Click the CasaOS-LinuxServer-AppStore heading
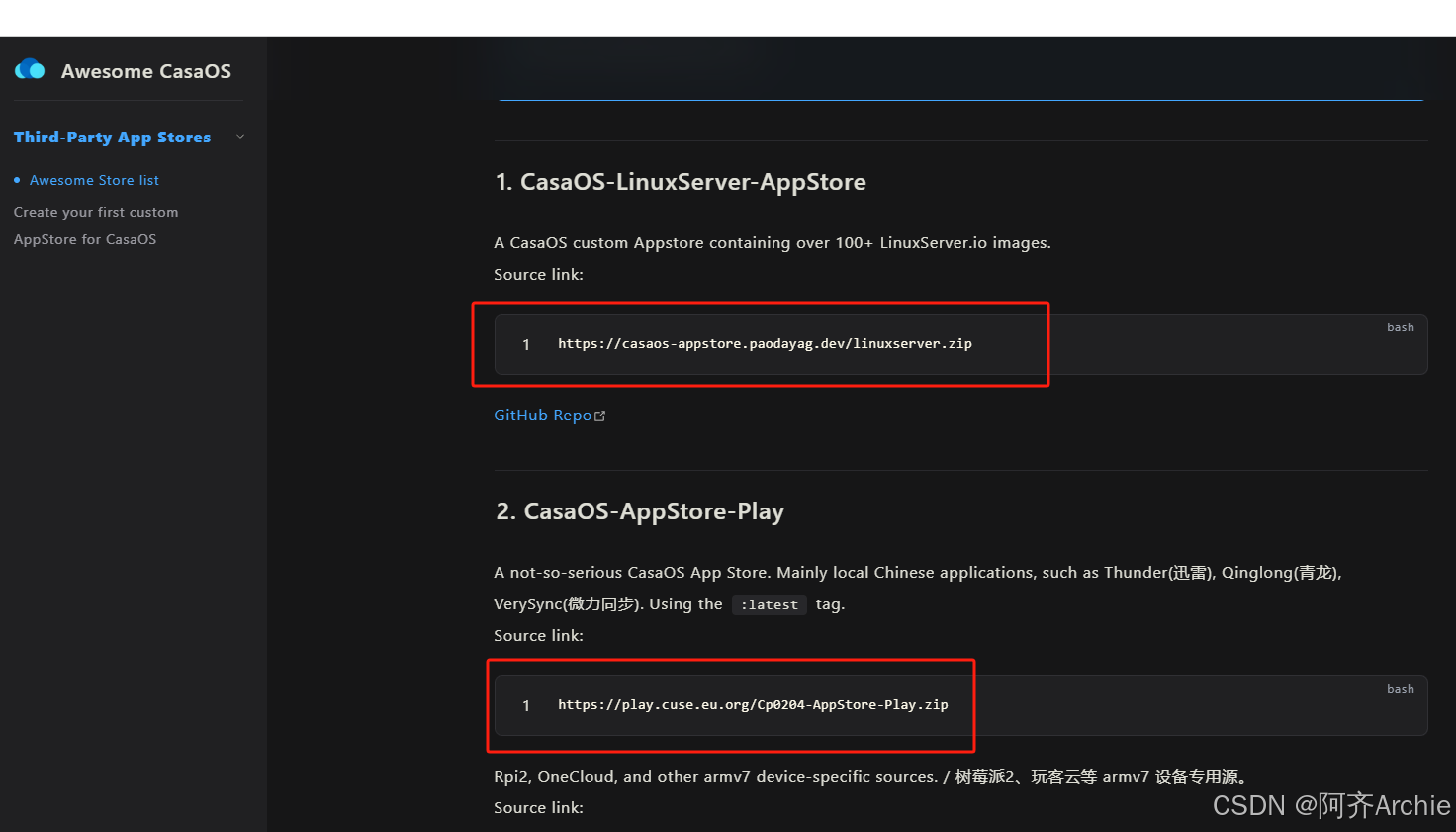 (x=681, y=182)
